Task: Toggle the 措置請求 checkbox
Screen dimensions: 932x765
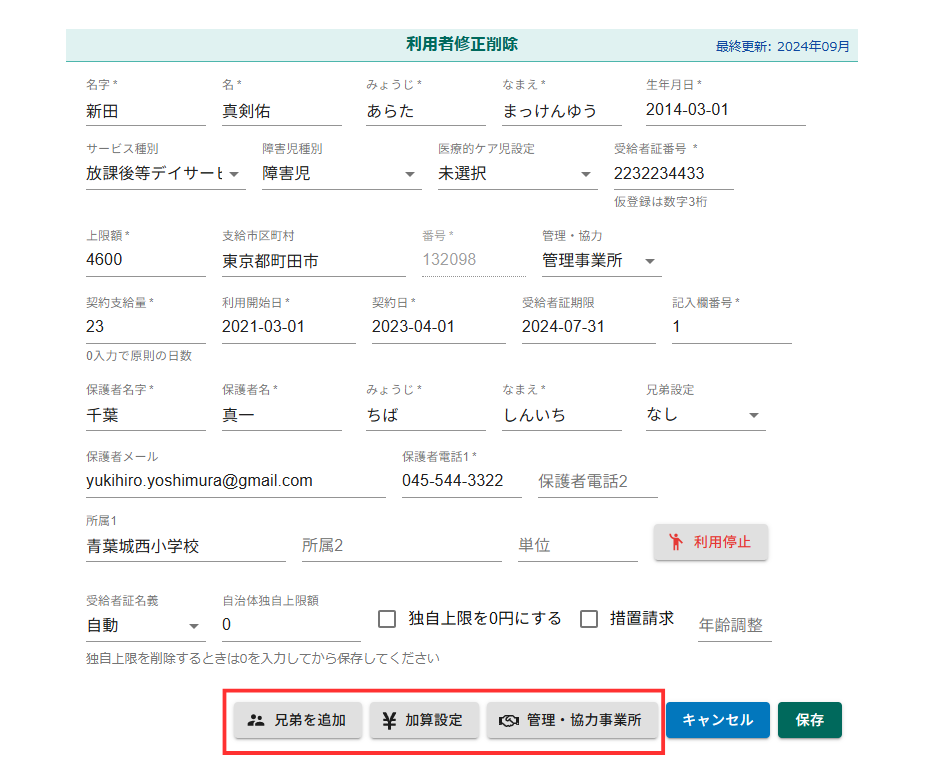Action: (x=589, y=619)
